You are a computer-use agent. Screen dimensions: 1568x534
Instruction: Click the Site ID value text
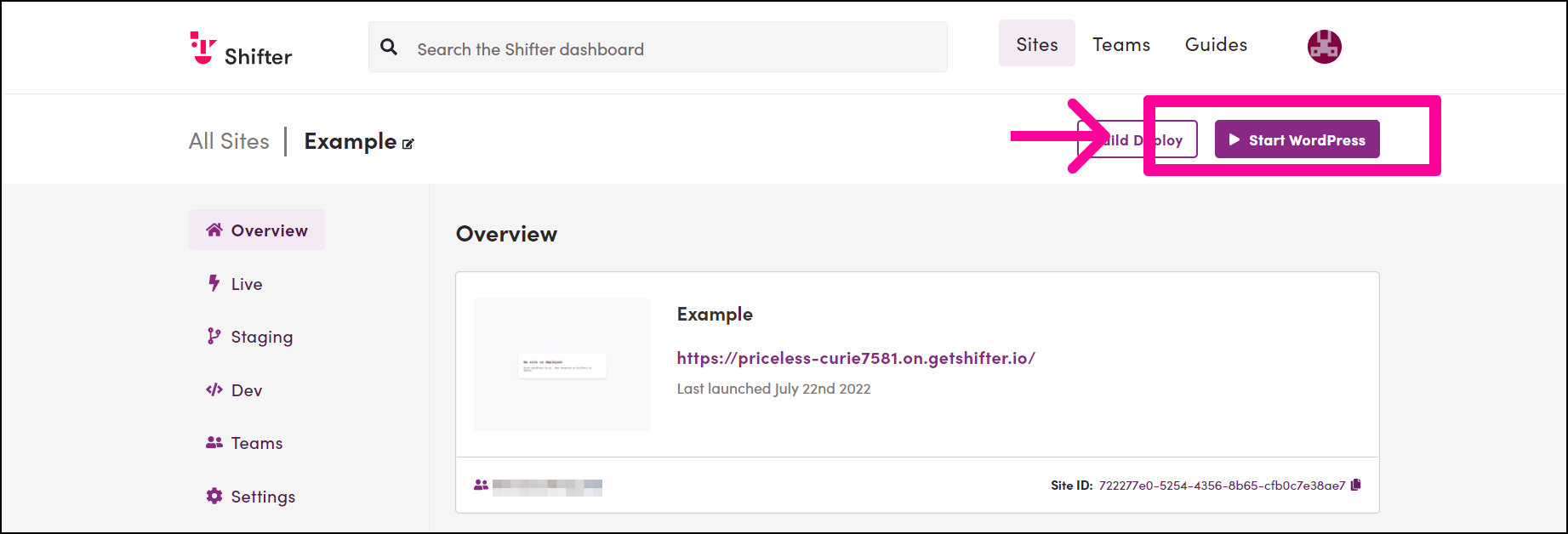pos(1222,486)
